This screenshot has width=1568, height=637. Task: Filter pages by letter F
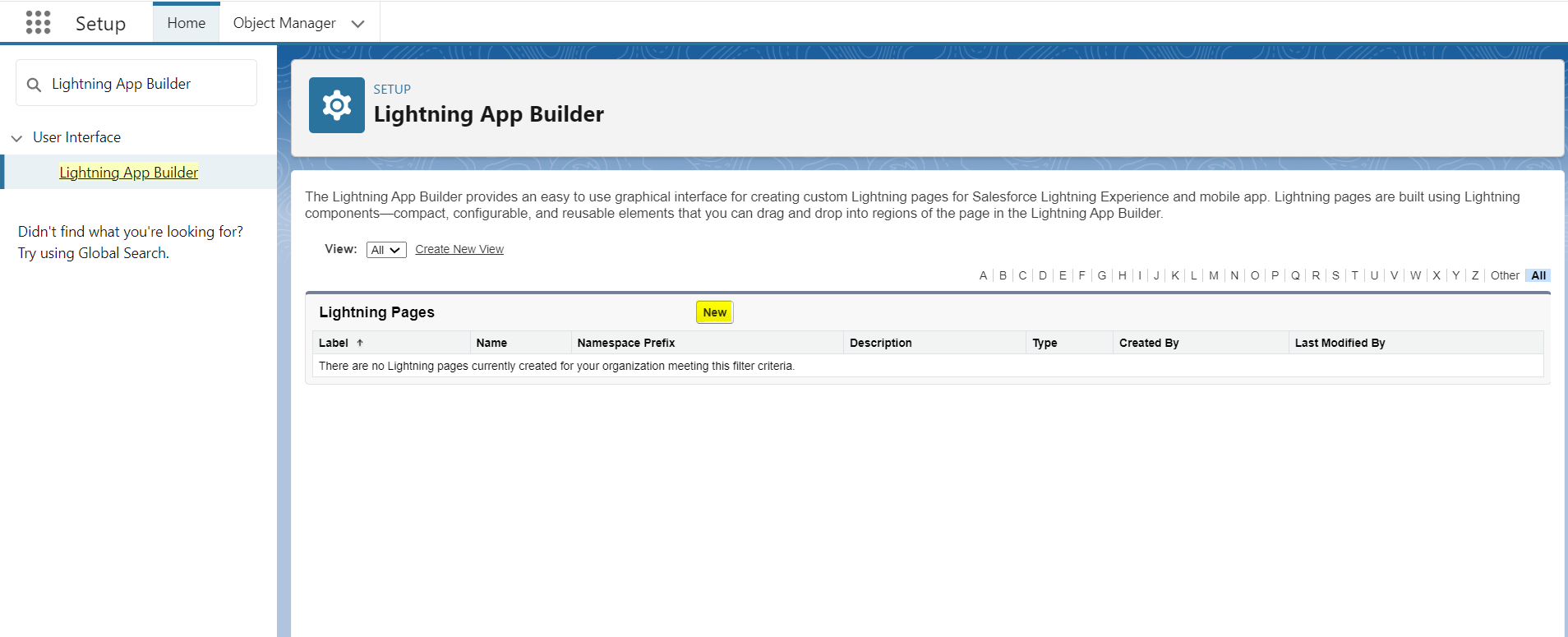click(x=1081, y=275)
